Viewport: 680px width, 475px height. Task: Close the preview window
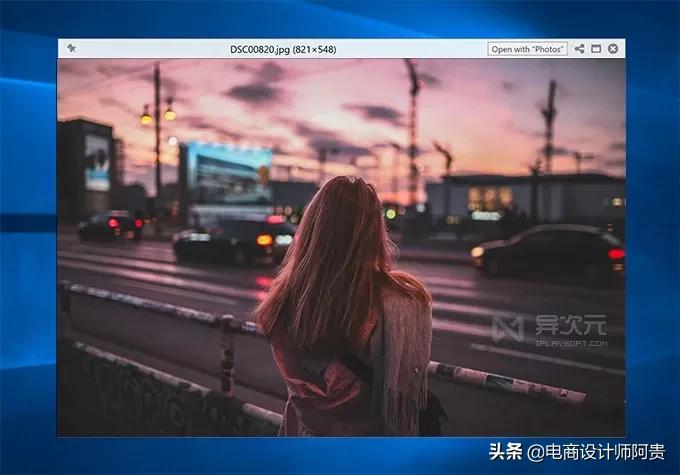[x=613, y=49]
